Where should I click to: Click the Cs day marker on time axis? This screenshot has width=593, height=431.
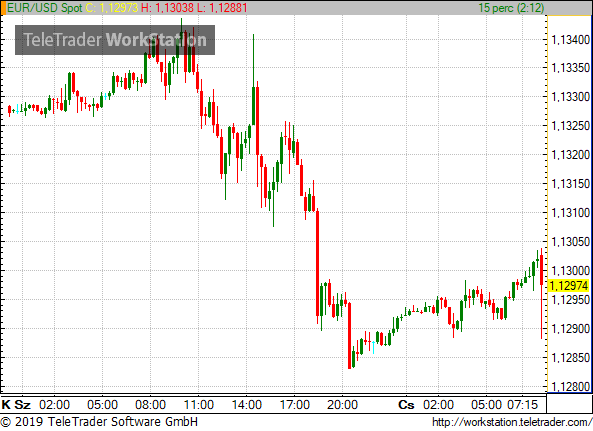coord(406,405)
